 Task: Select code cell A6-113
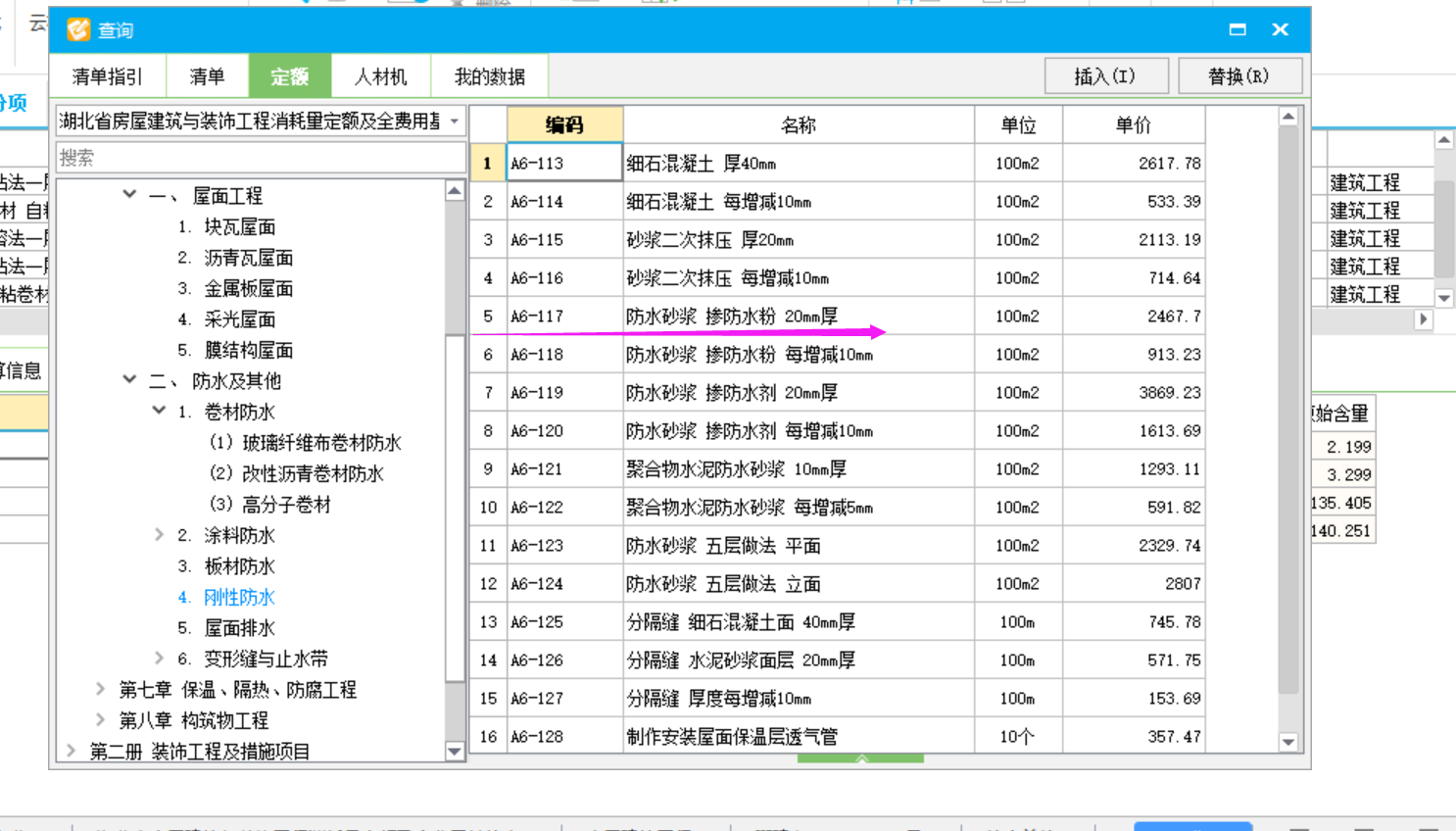coord(564,163)
